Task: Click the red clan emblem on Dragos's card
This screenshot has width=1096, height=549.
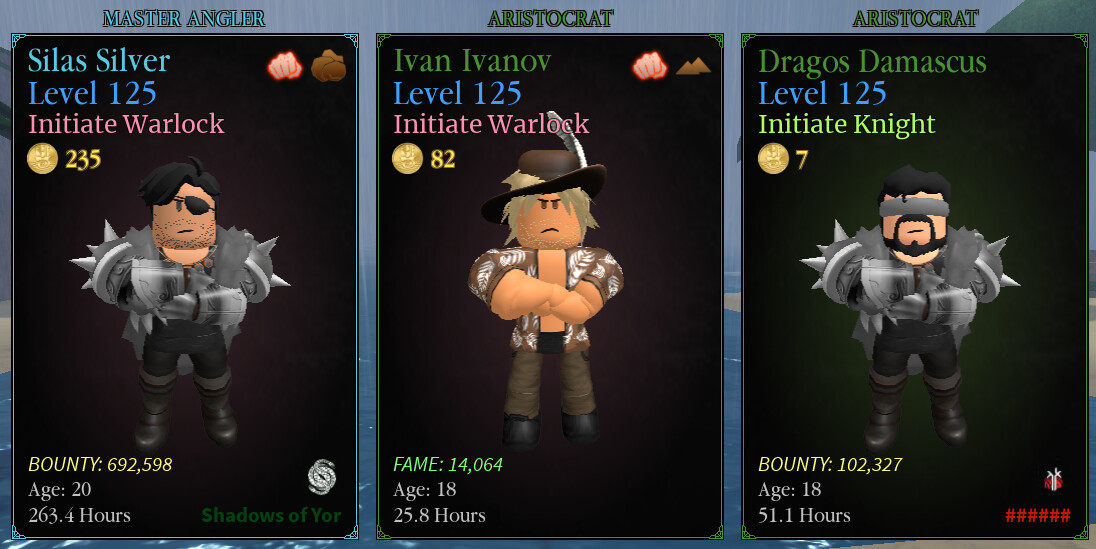Action: coord(1053,480)
